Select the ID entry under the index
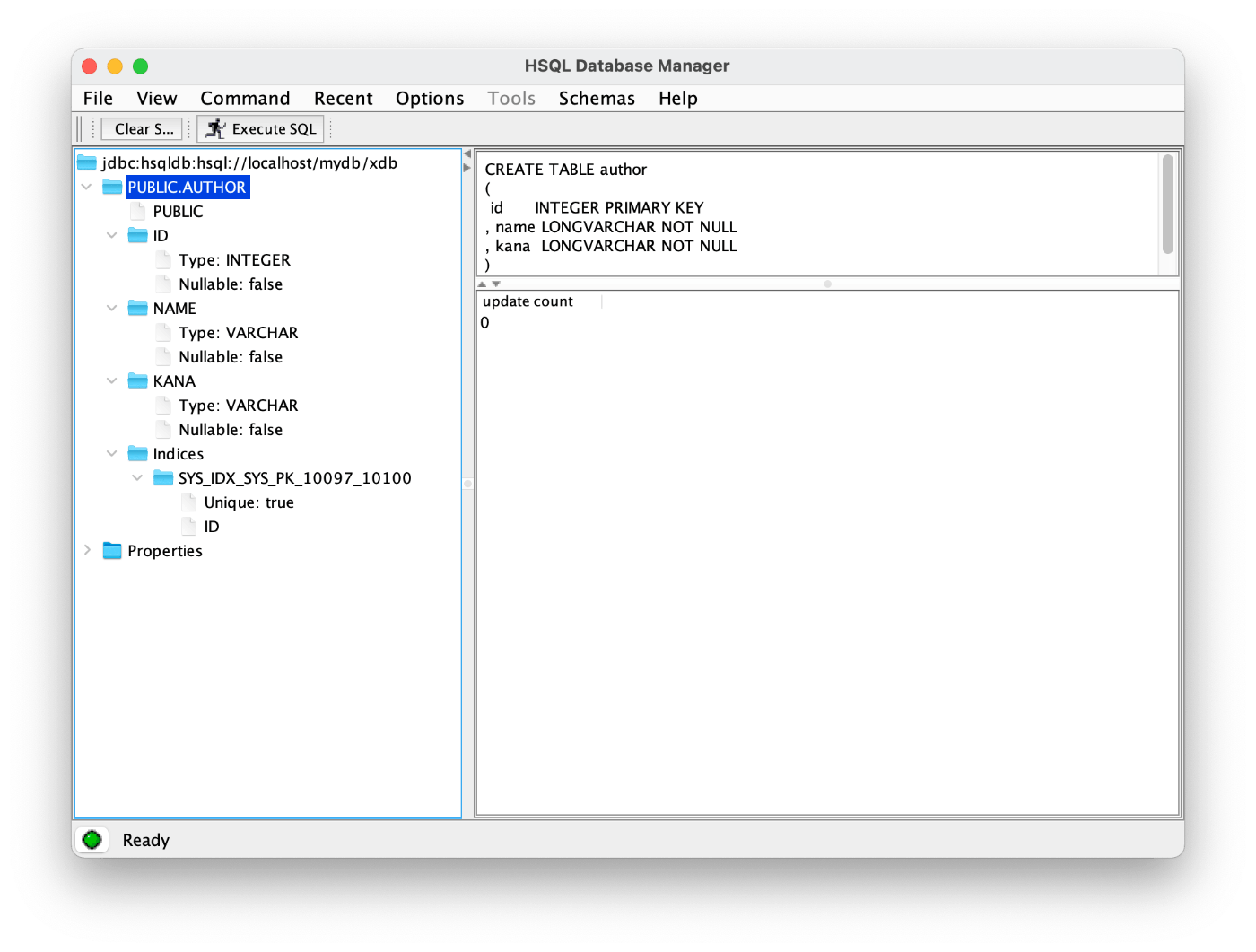1256x952 pixels. (212, 526)
